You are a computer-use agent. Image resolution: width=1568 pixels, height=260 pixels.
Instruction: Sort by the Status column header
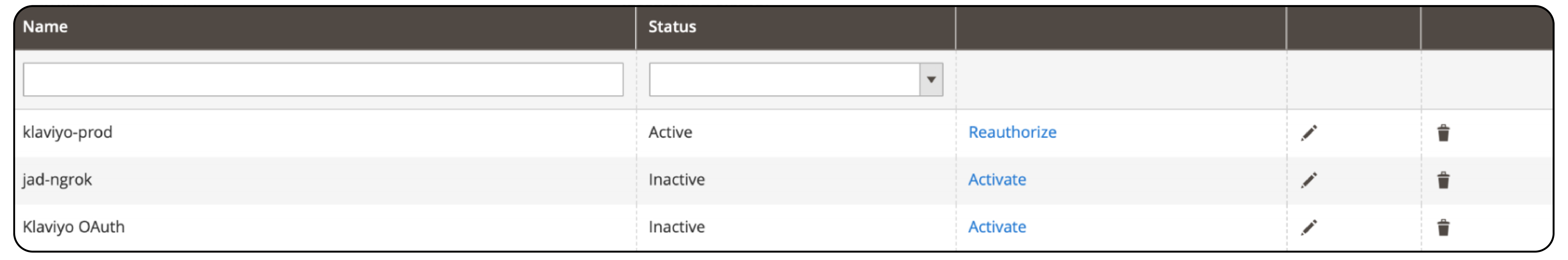click(672, 27)
